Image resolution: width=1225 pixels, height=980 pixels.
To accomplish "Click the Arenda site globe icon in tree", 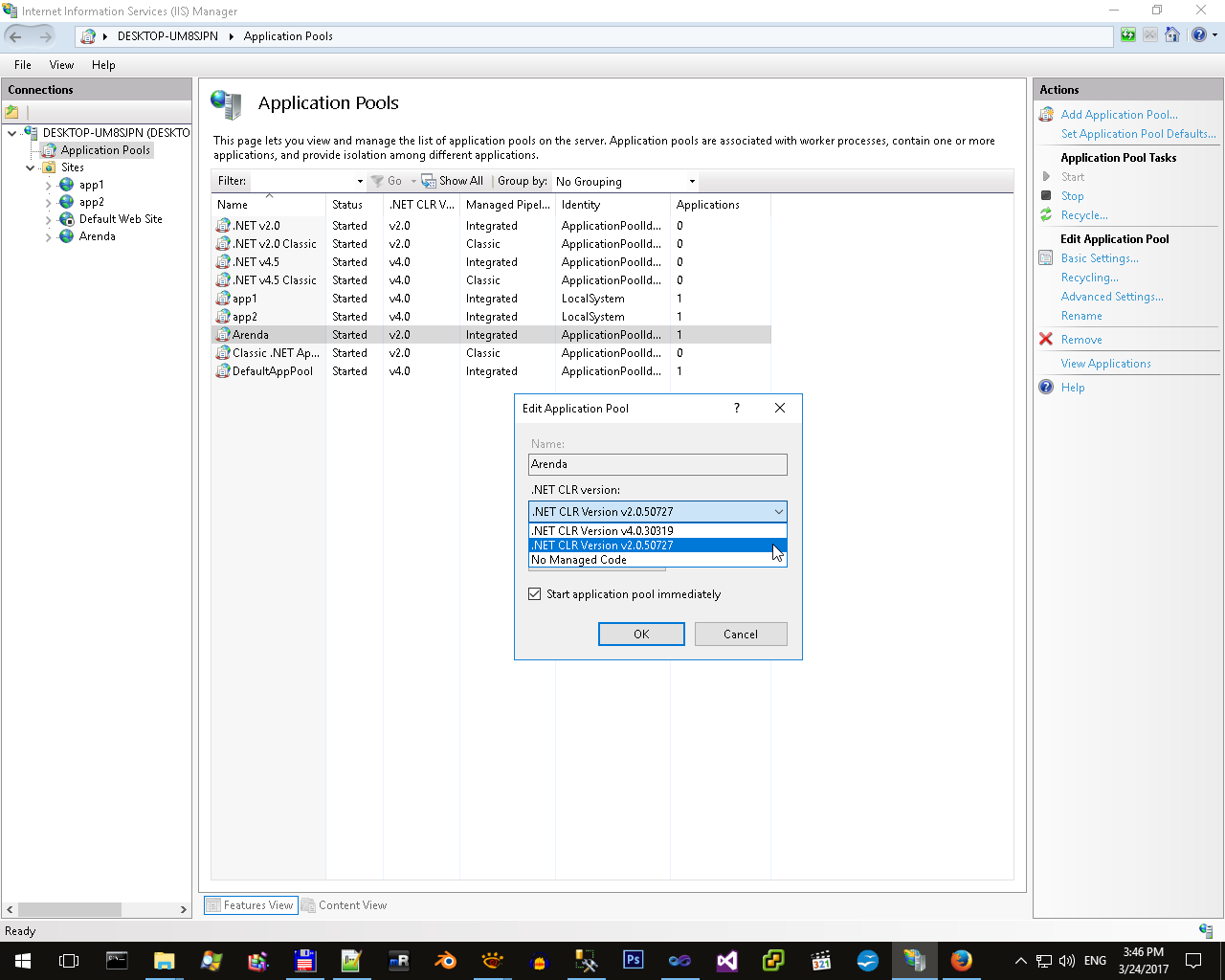I will point(67,236).
